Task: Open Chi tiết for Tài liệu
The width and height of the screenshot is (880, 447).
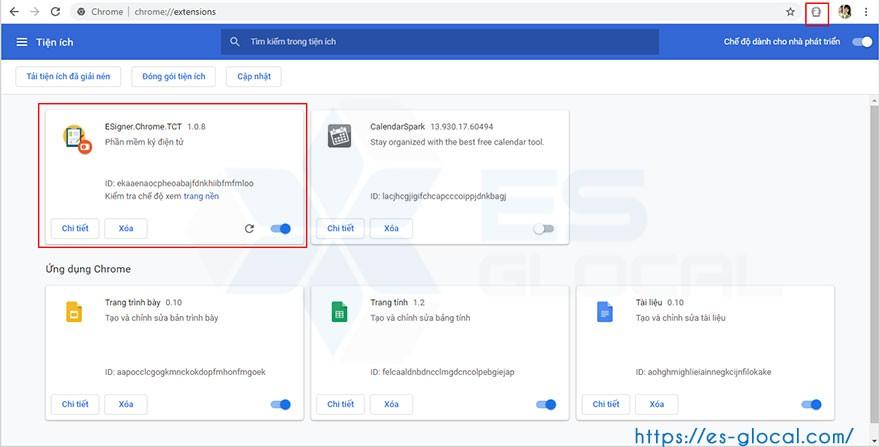Action: [x=606, y=404]
